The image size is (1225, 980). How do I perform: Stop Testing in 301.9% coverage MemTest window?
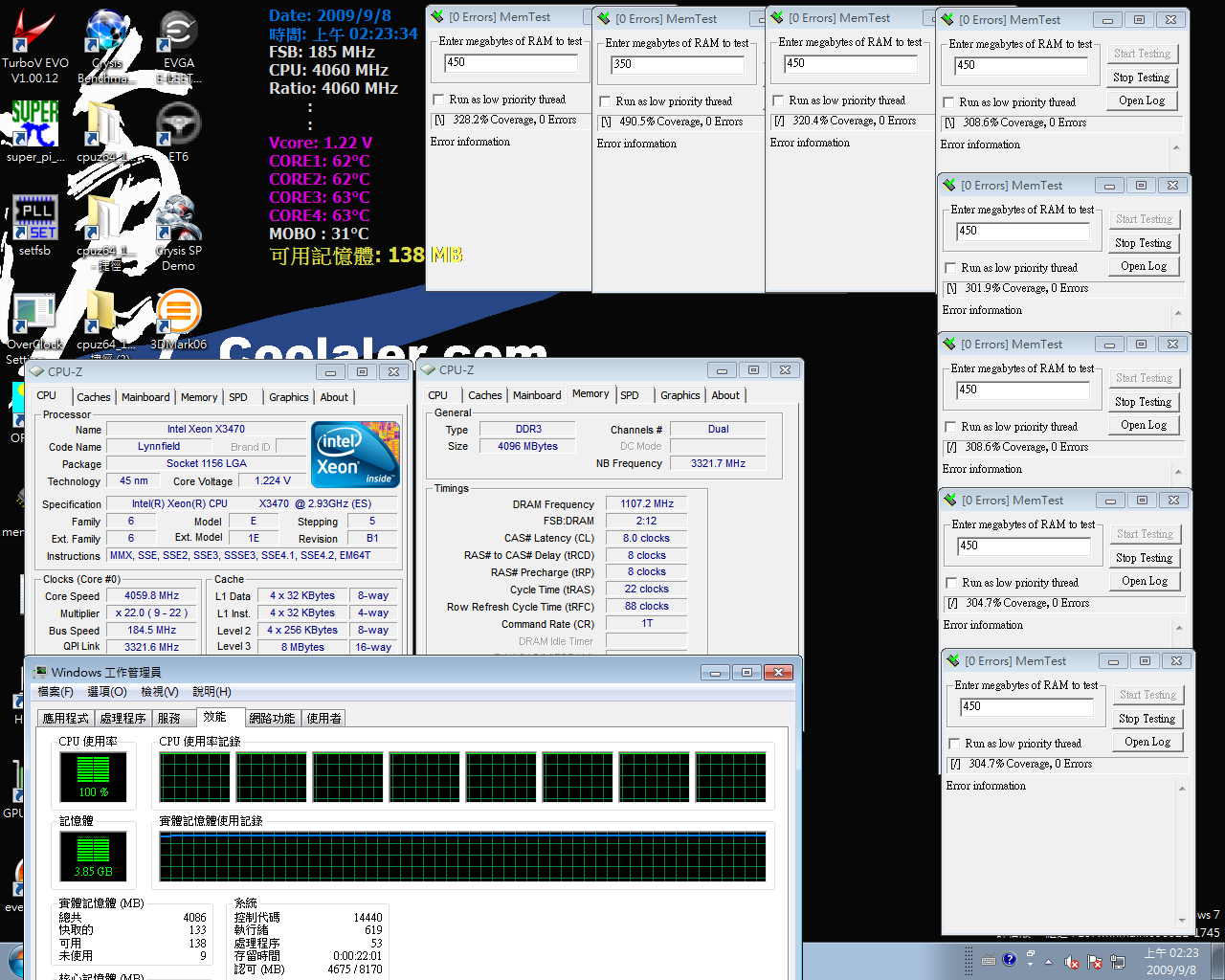coord(1144,243)
